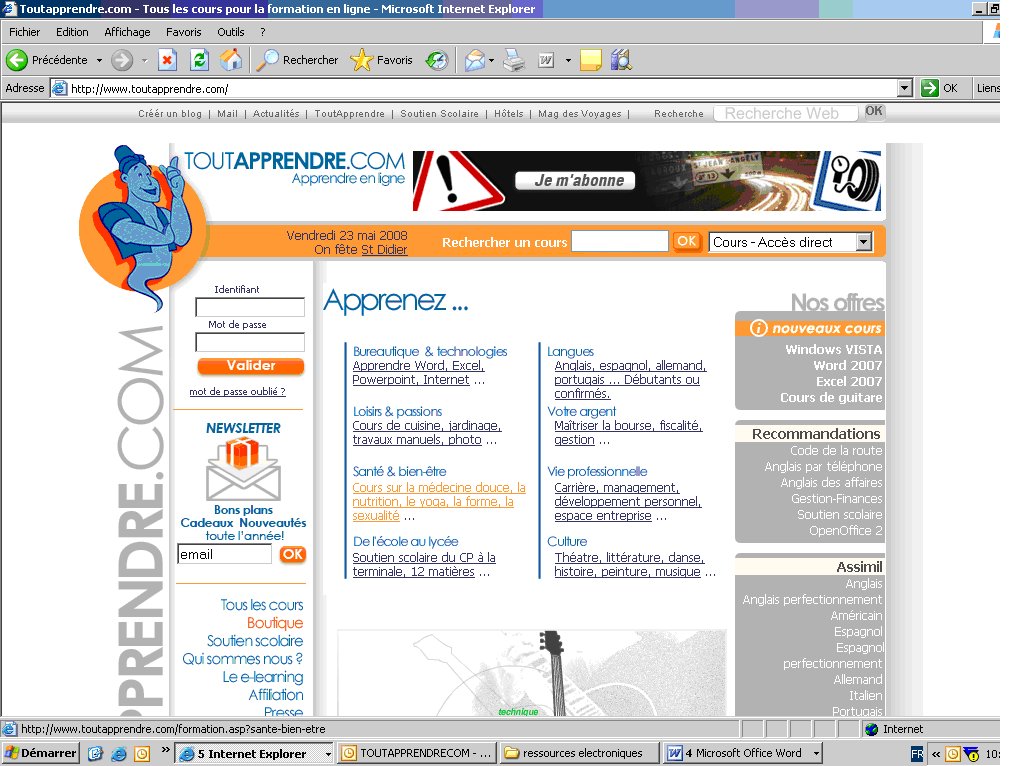Stop page loading with red X icon

click(x=167, y=60)
